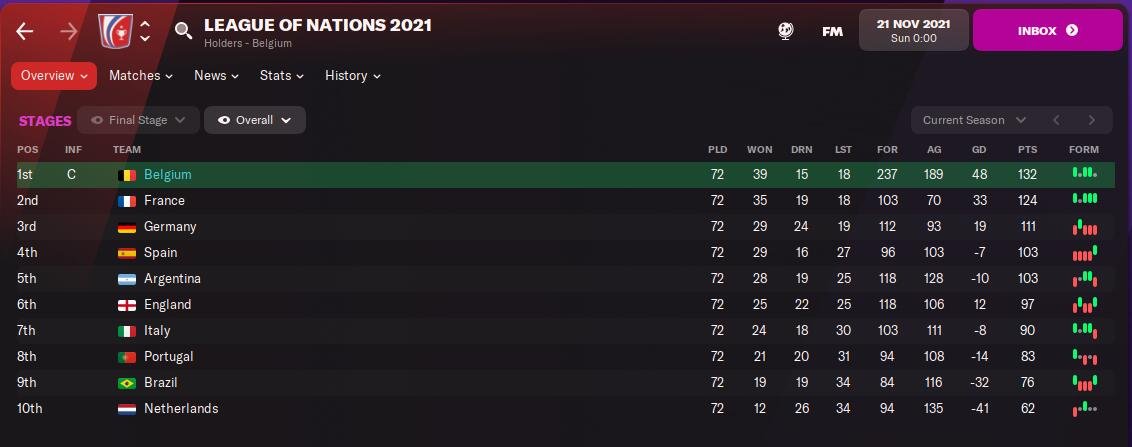Click the forward navigation arrow

click(69, 31)
